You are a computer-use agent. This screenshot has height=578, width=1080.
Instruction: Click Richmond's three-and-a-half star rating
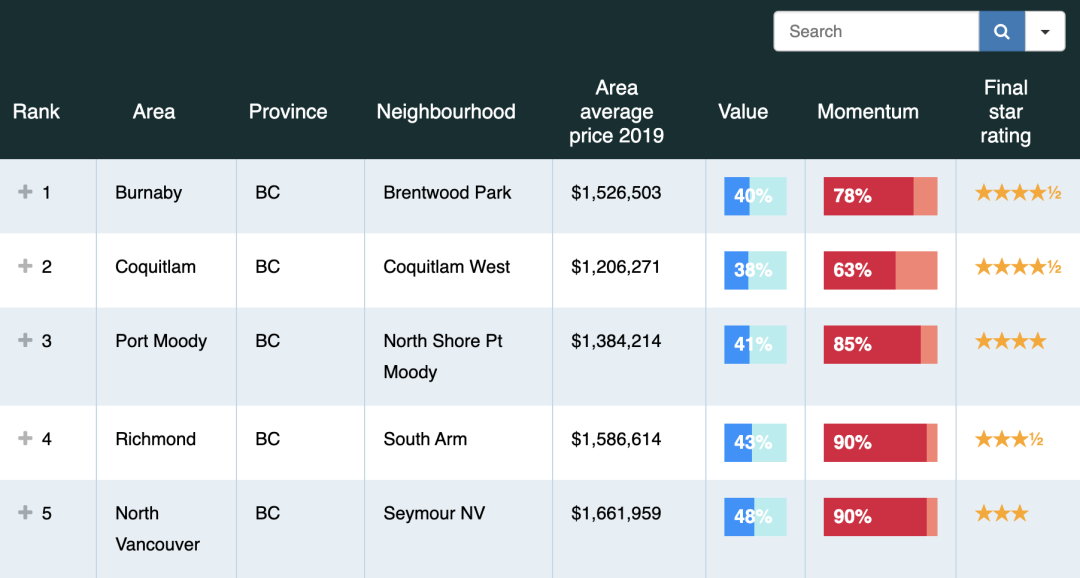1009,439
